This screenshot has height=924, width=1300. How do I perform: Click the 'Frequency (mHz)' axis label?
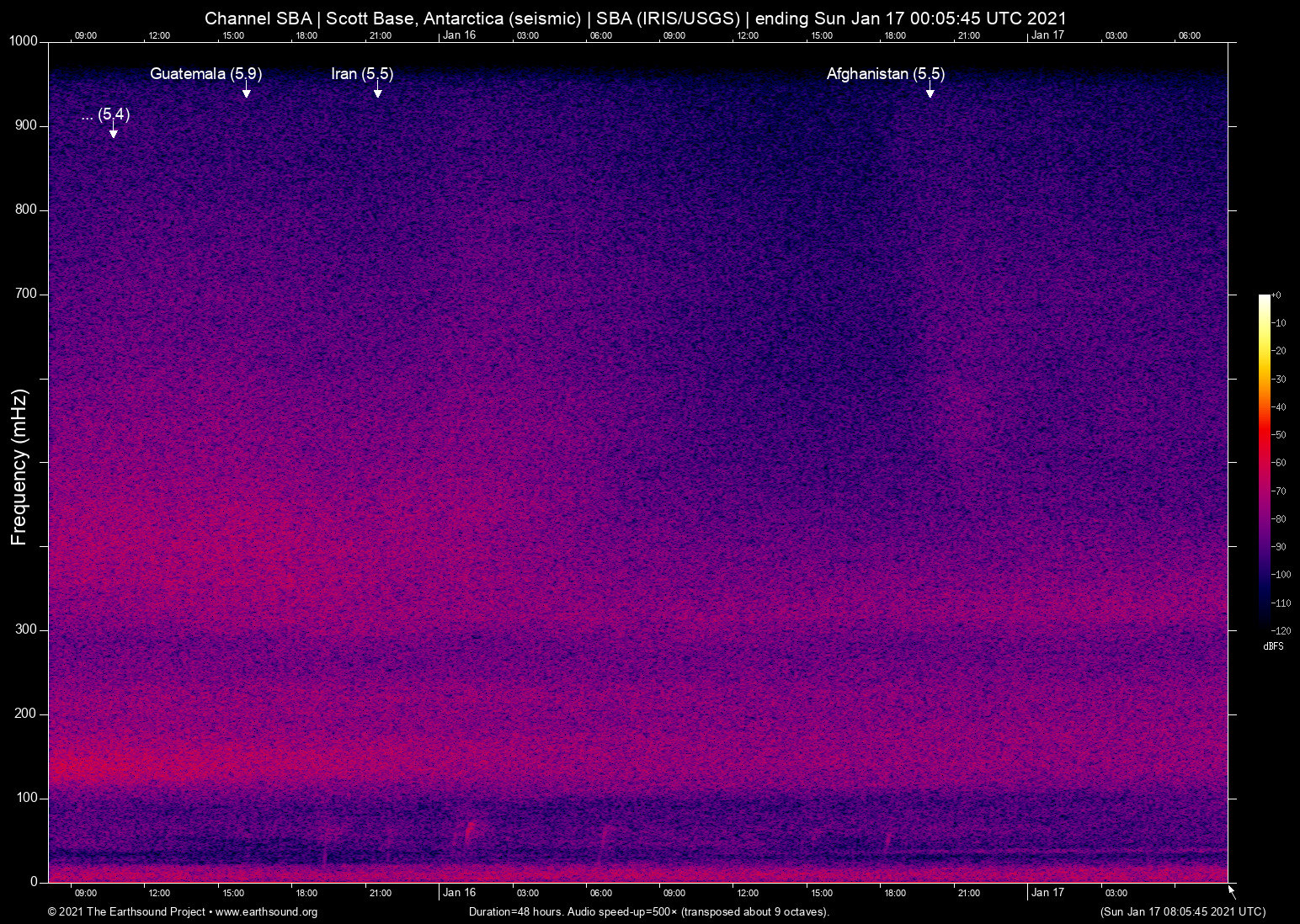pos(19,467)
